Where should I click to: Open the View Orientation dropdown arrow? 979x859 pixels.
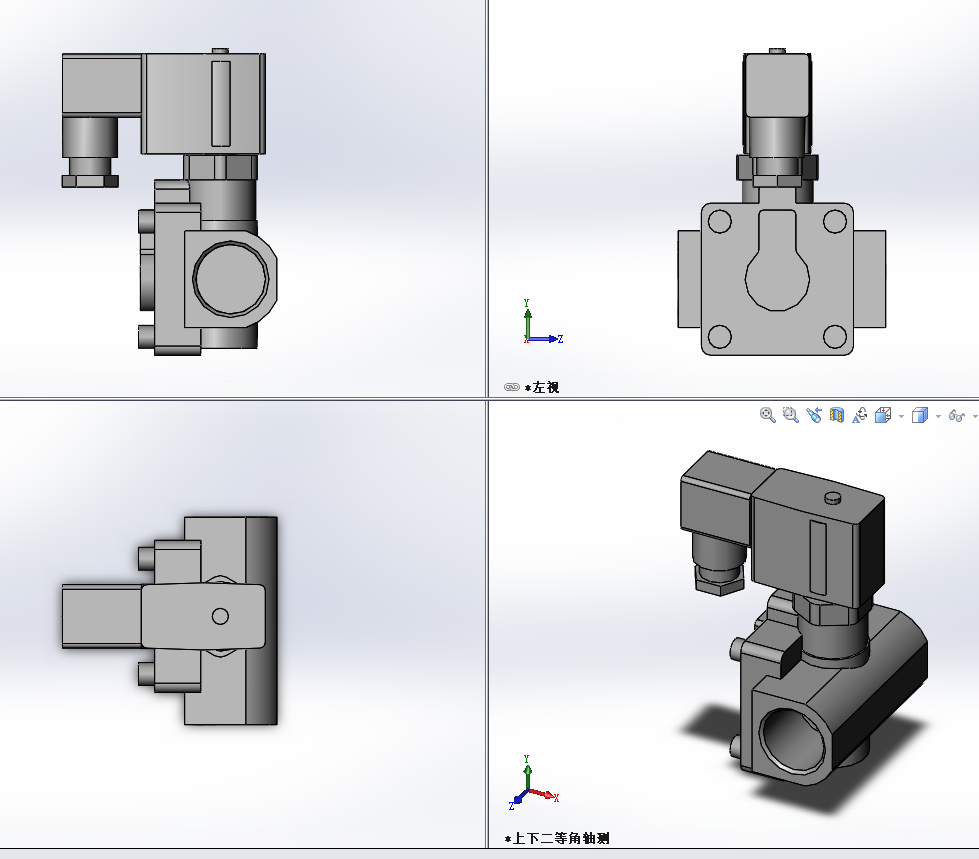[x=901, y=416]
